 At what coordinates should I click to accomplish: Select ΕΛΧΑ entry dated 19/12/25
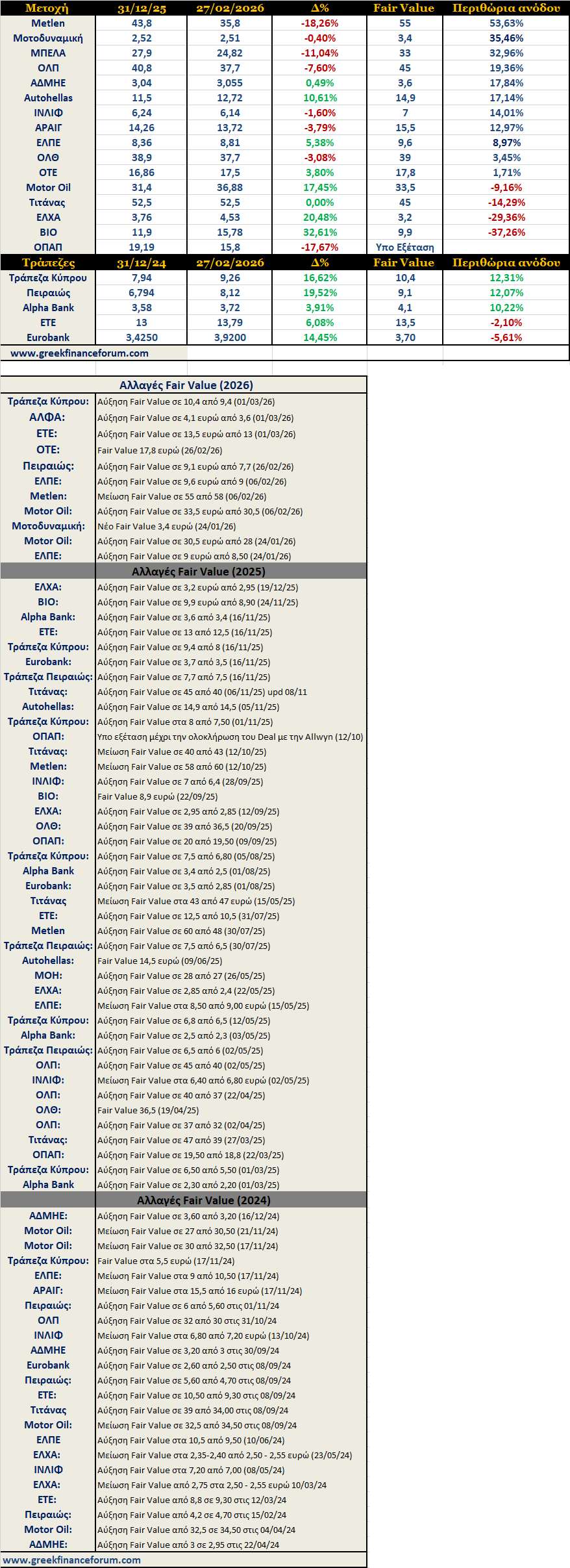(x=198, y=588)
